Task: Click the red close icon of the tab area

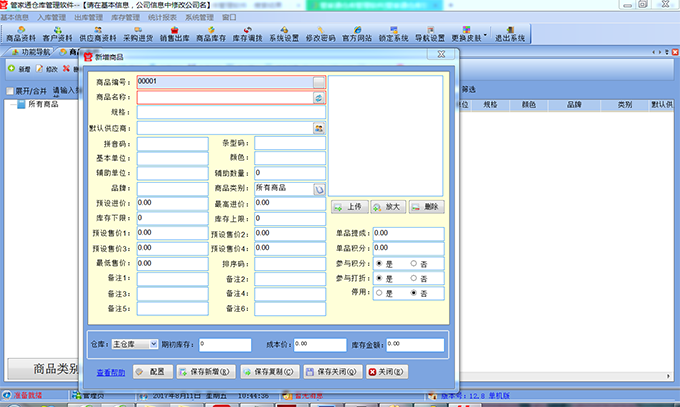Action: pos(675,52)
